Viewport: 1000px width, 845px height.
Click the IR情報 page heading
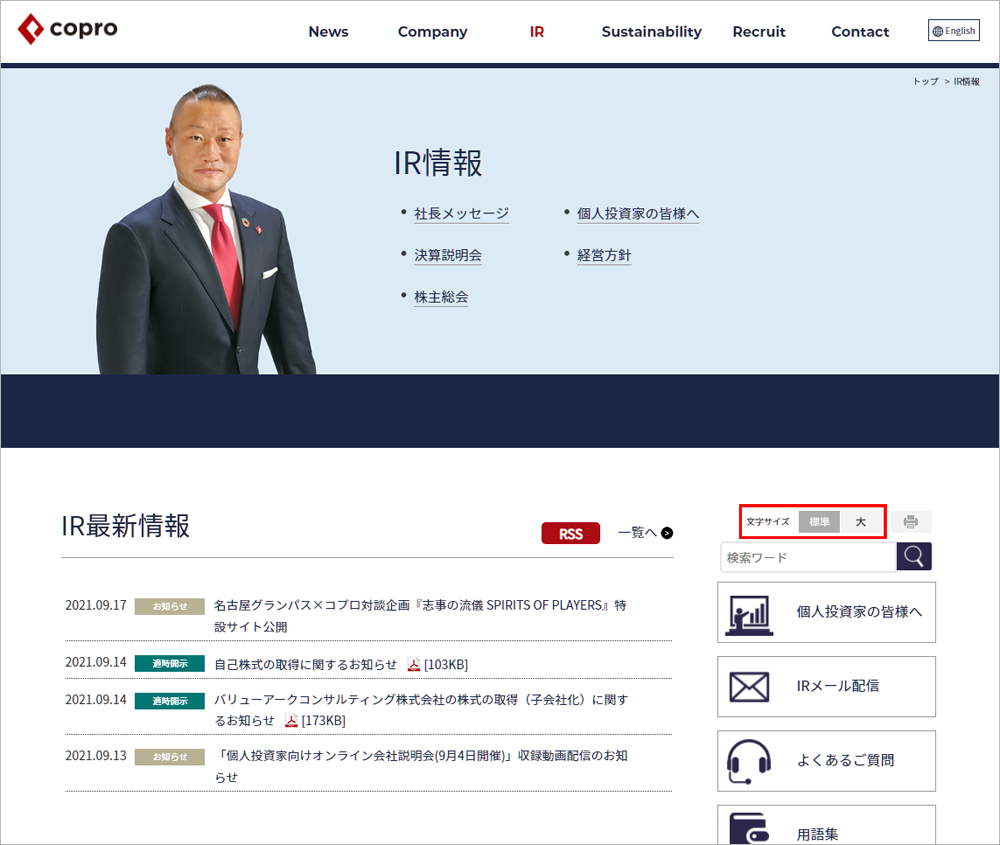point(438,163)
